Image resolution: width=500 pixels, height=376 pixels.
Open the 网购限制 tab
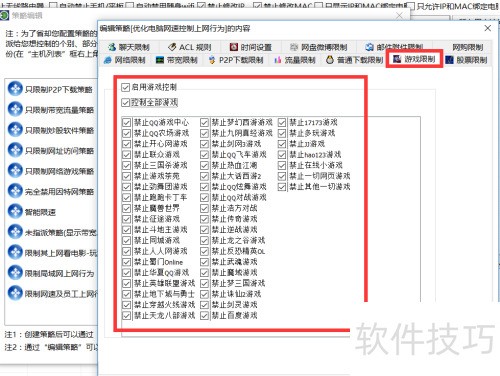[467, 47]
